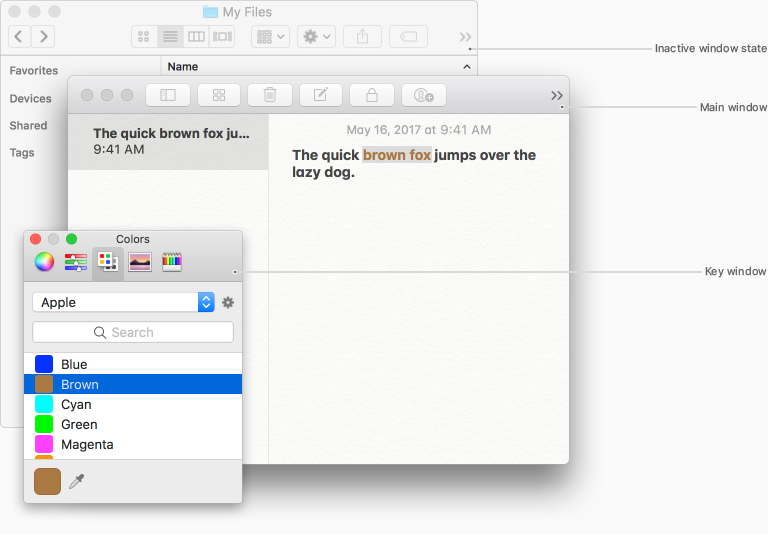Toggle Name column sort order arrow

[x=467, y=67]
